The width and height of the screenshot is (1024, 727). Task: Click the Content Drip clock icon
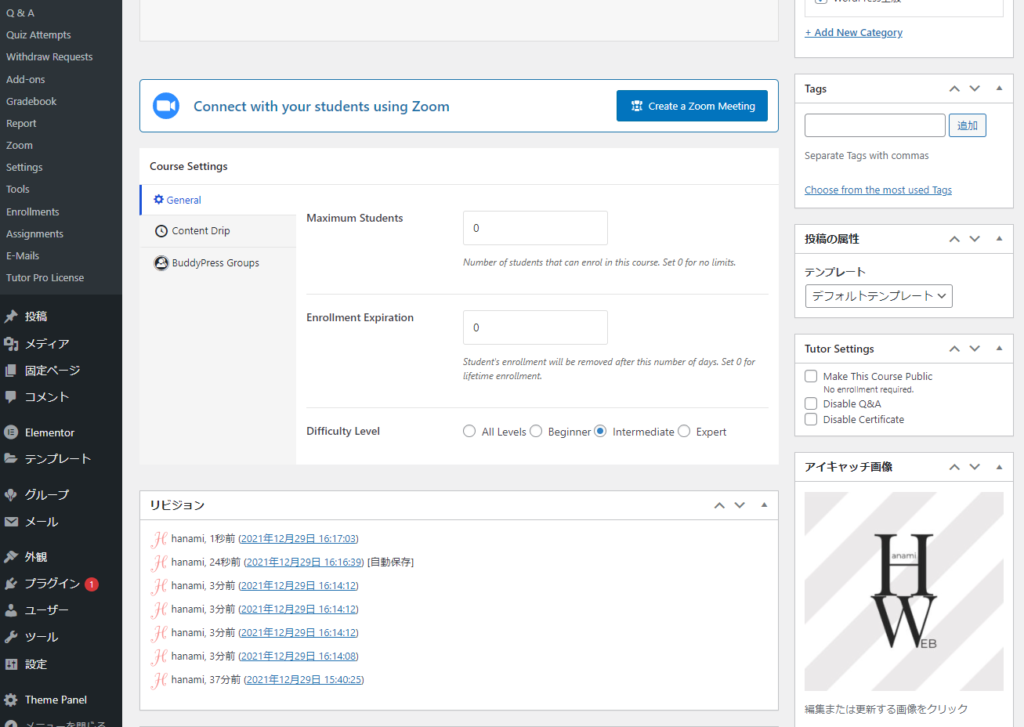(161, 231)
